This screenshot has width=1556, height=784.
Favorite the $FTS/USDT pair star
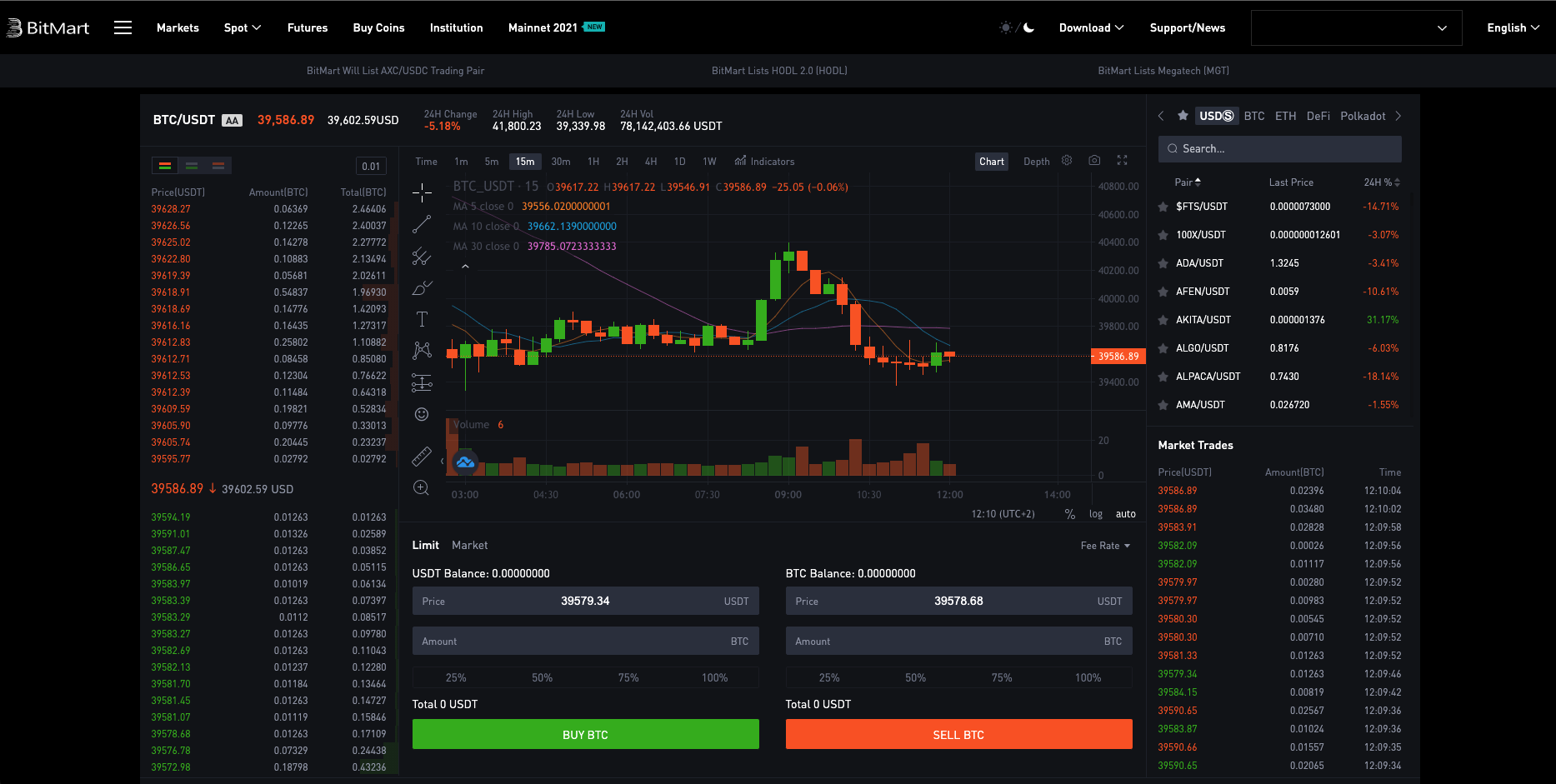point(1163,207)
